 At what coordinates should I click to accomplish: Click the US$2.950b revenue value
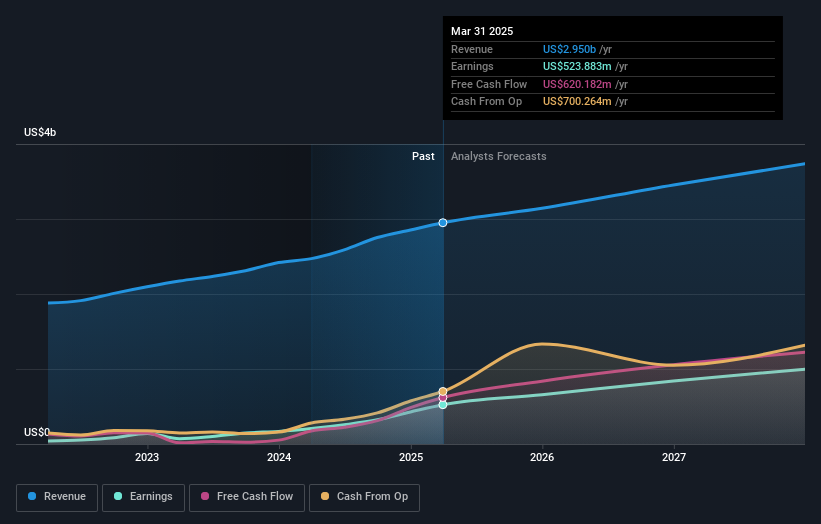click(569, 49)
